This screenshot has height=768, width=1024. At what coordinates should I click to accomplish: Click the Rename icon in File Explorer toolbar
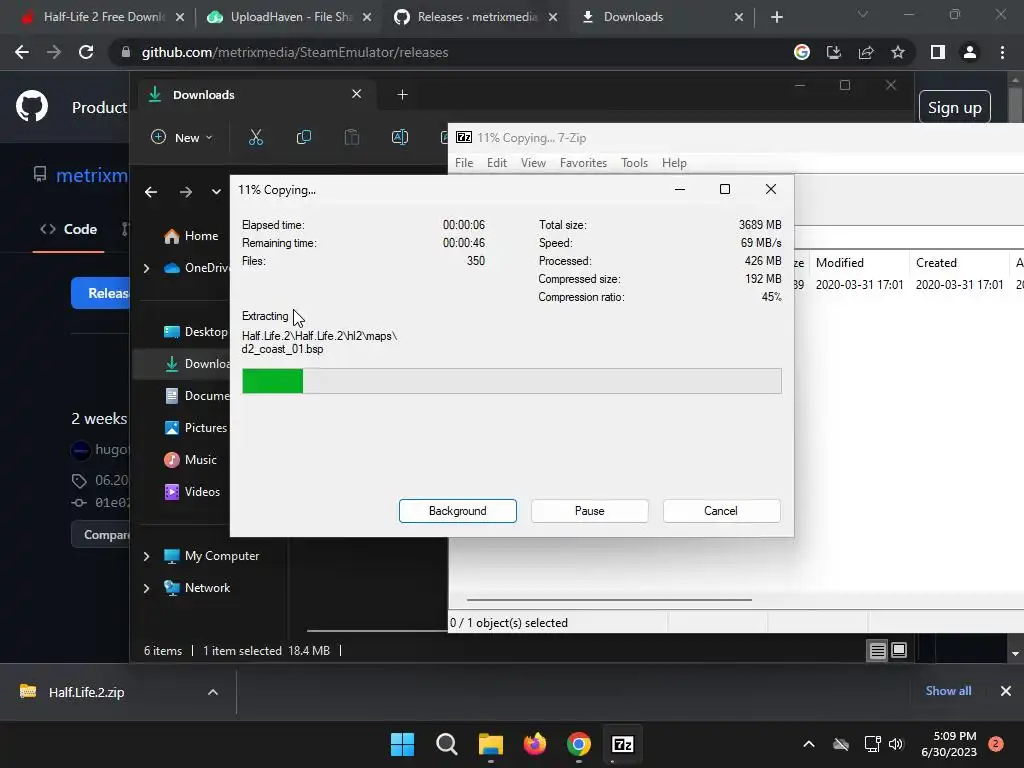(x=400, y=137)
